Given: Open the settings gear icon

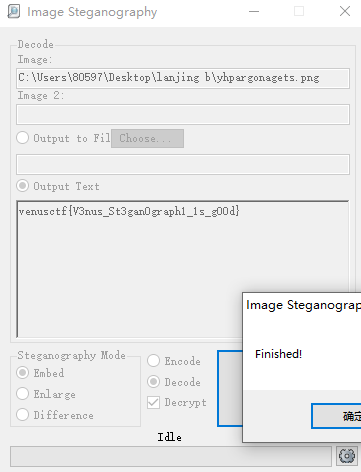Looking at the screenshot, I should pos(347,456).
